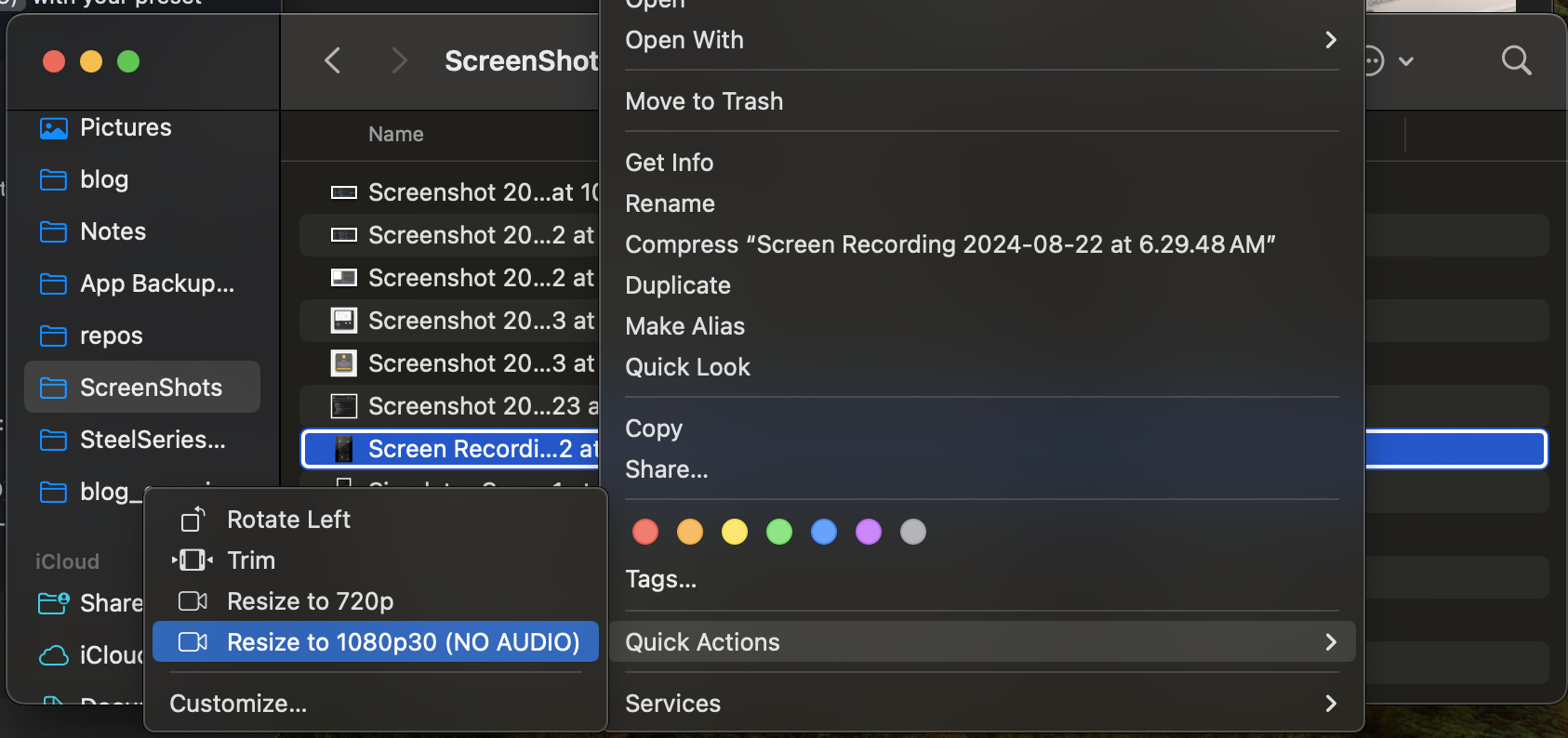
Task: Sort by the Name column header
Action: [x=396, y=135]
